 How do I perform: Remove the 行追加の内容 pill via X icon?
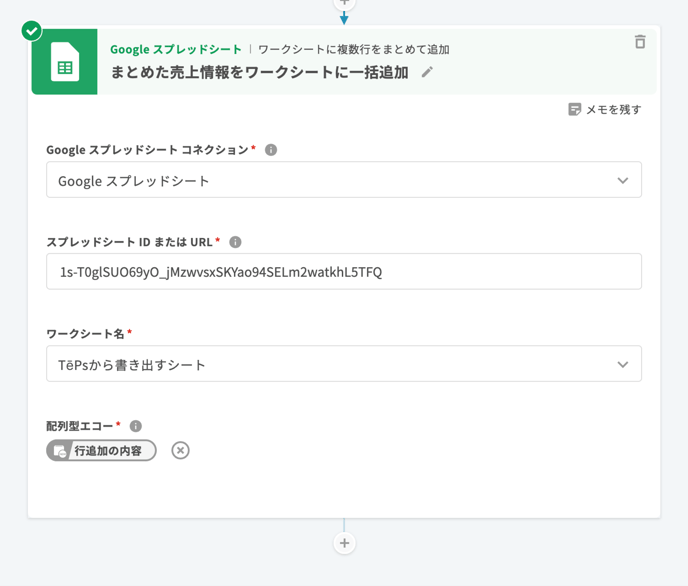180,451
